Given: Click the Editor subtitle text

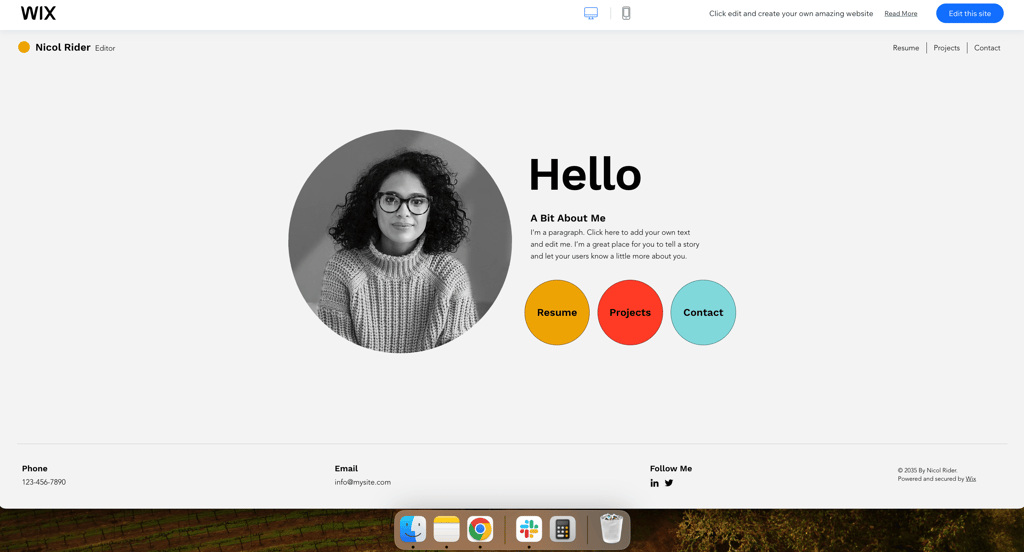Looking at the screenshot, I should (x=105, y=48).
